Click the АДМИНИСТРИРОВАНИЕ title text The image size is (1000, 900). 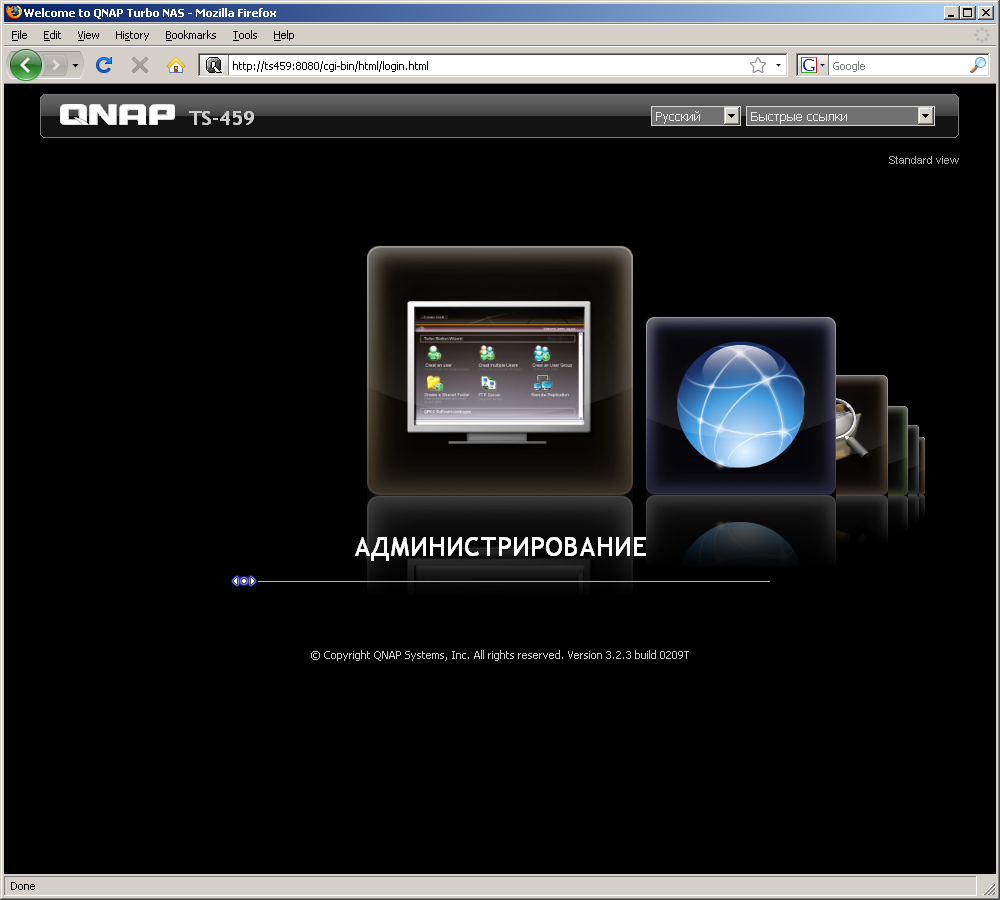pos(501,547)
